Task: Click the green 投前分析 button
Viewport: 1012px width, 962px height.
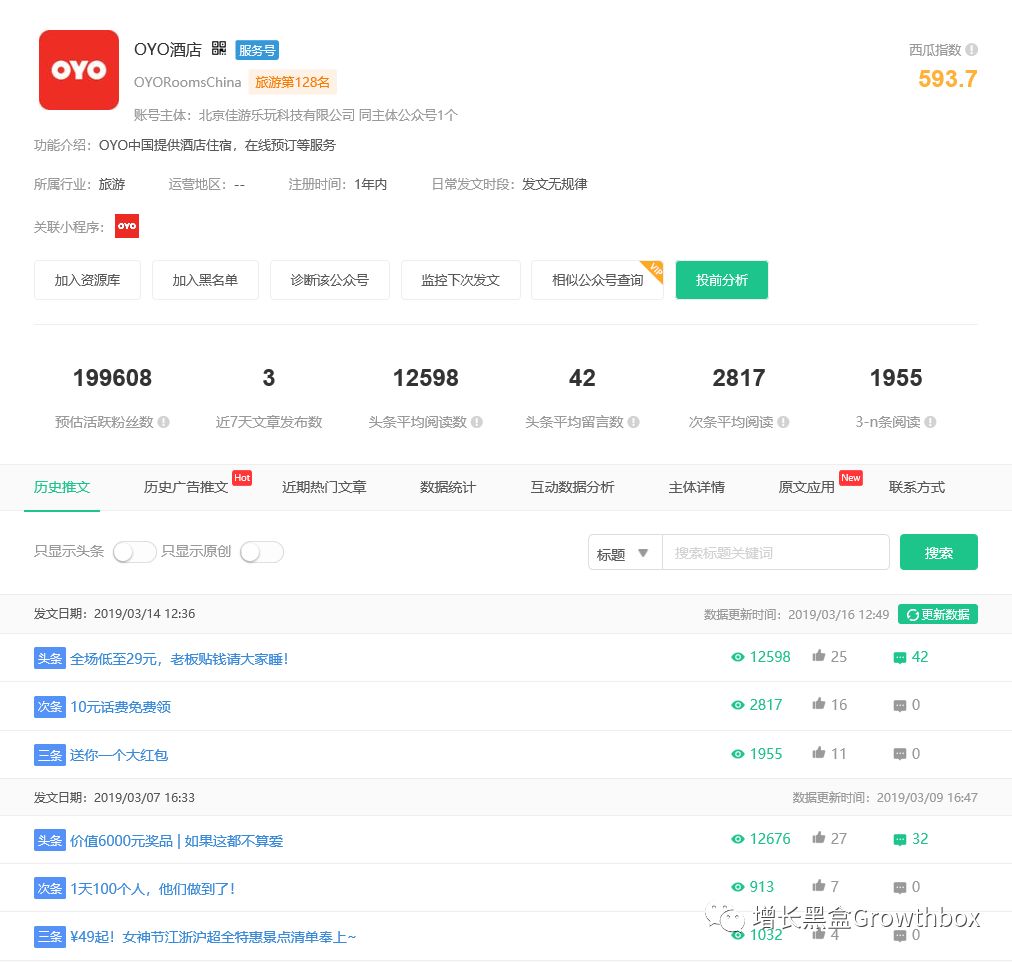Action: point(722,280)
